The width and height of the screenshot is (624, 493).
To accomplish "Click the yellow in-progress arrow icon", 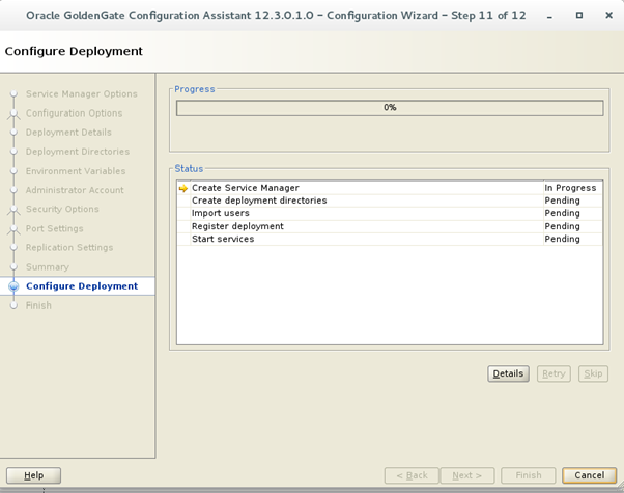I will pyautogui.click(x=183, y=188).
